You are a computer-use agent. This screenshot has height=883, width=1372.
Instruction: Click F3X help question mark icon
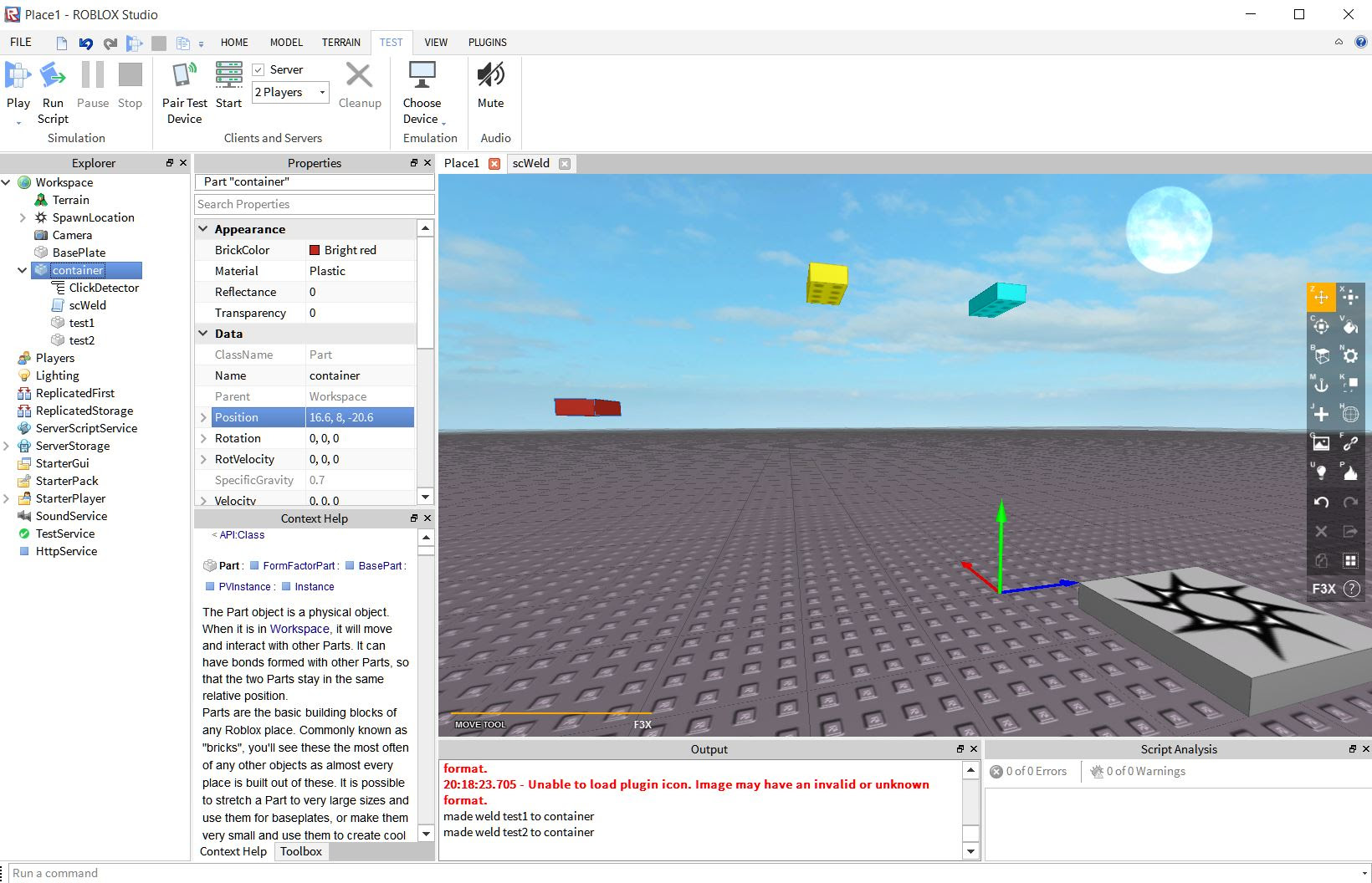(x=1351, y=589)
